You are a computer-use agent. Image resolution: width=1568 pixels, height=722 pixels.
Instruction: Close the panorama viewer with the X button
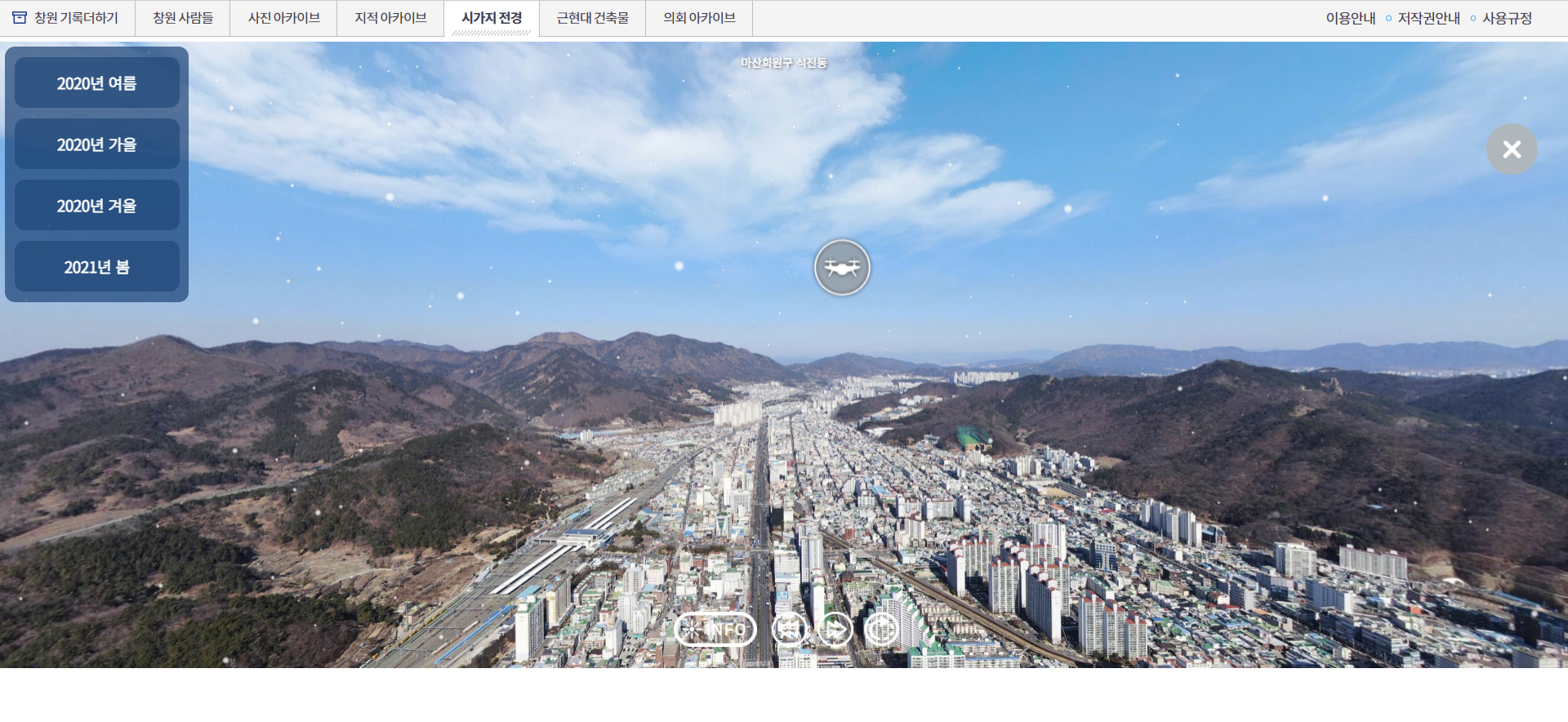coord(1512,149)
